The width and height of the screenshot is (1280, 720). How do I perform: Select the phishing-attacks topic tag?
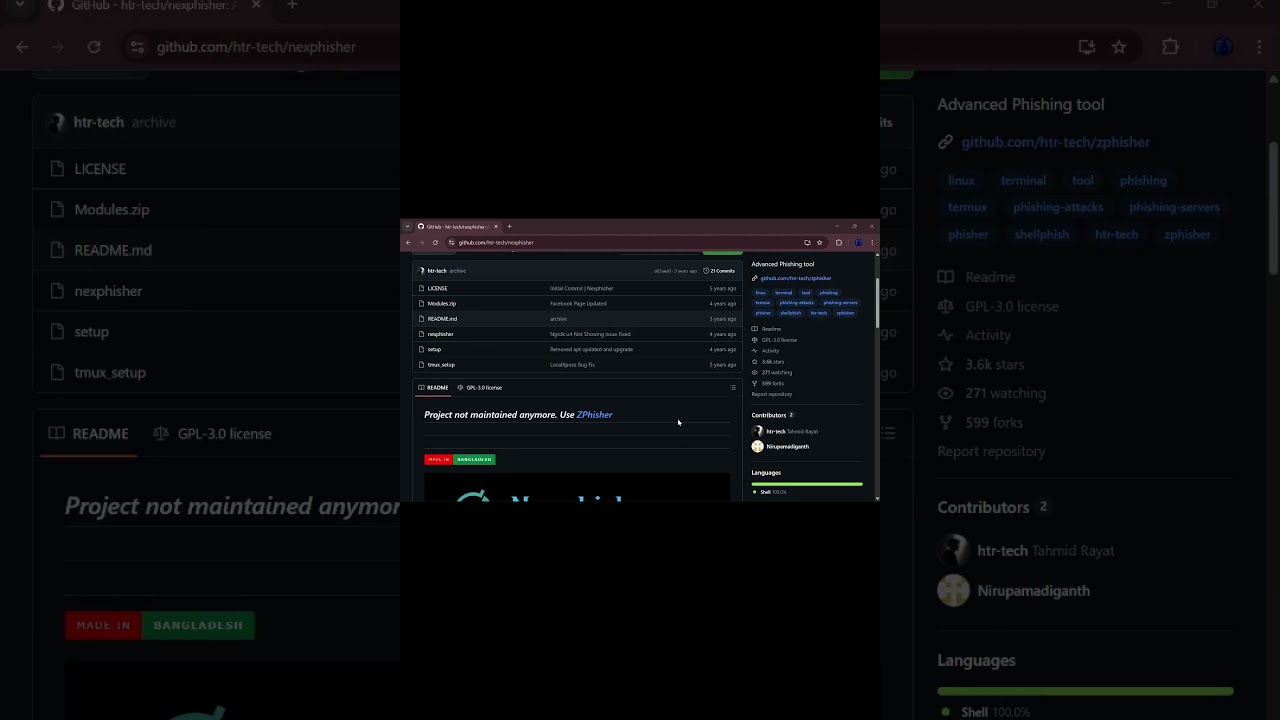(797, 303)
